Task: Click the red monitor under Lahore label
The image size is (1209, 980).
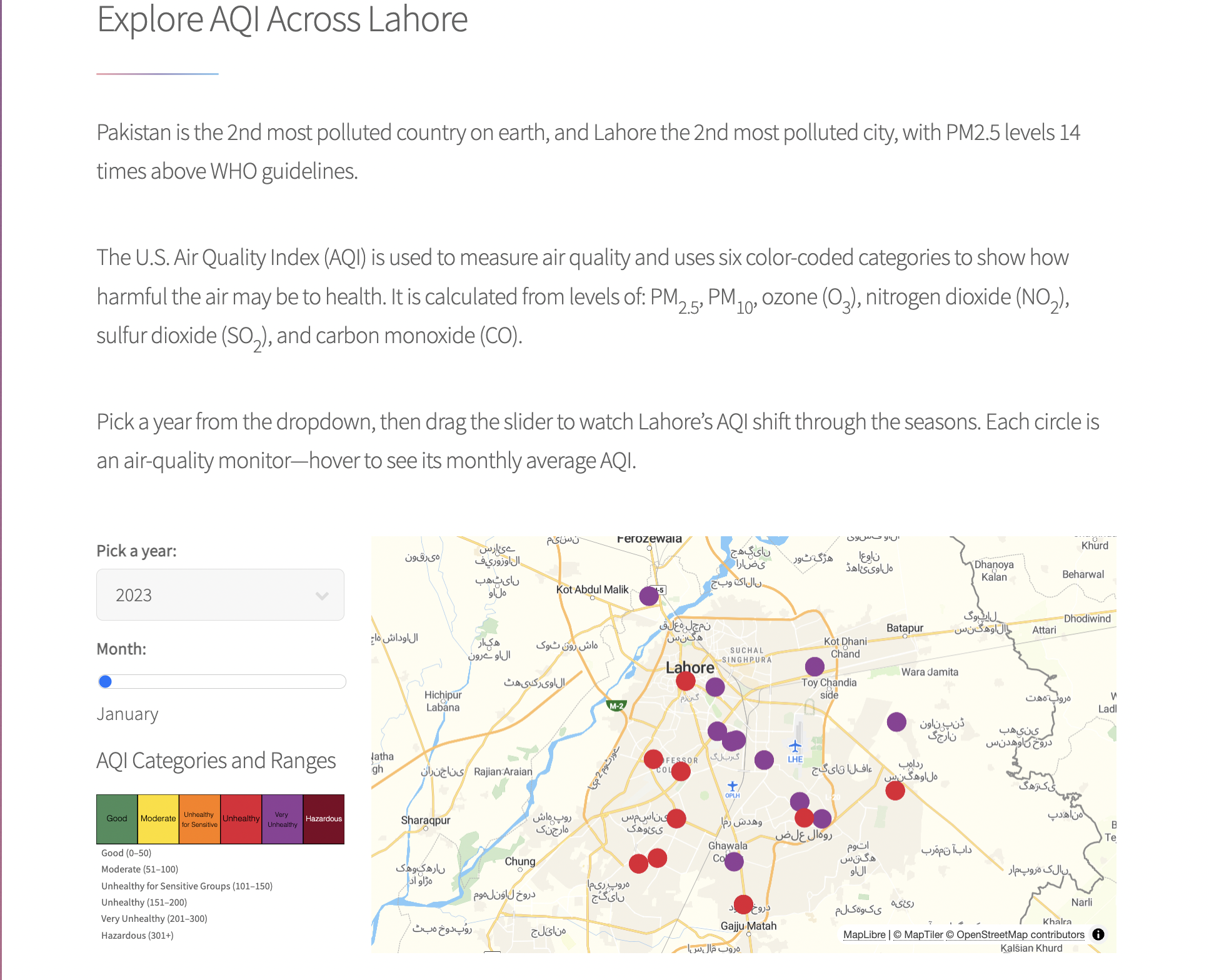Action: tap(686, 681)
